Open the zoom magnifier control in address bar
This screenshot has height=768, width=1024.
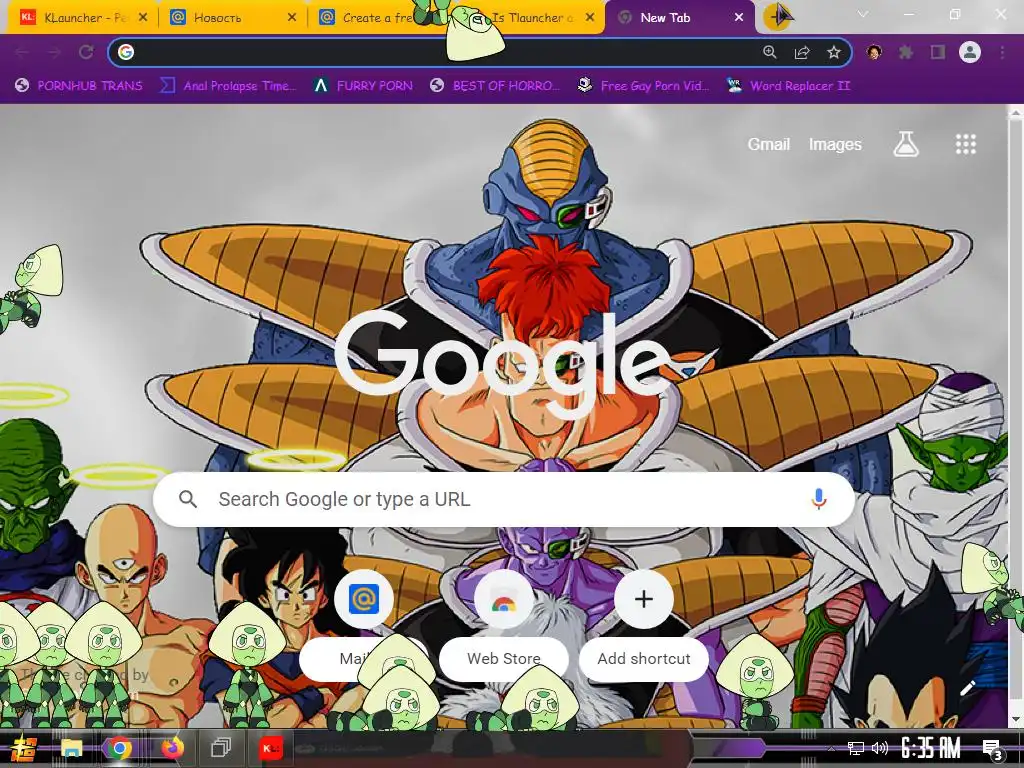click(x=770, y=52)
